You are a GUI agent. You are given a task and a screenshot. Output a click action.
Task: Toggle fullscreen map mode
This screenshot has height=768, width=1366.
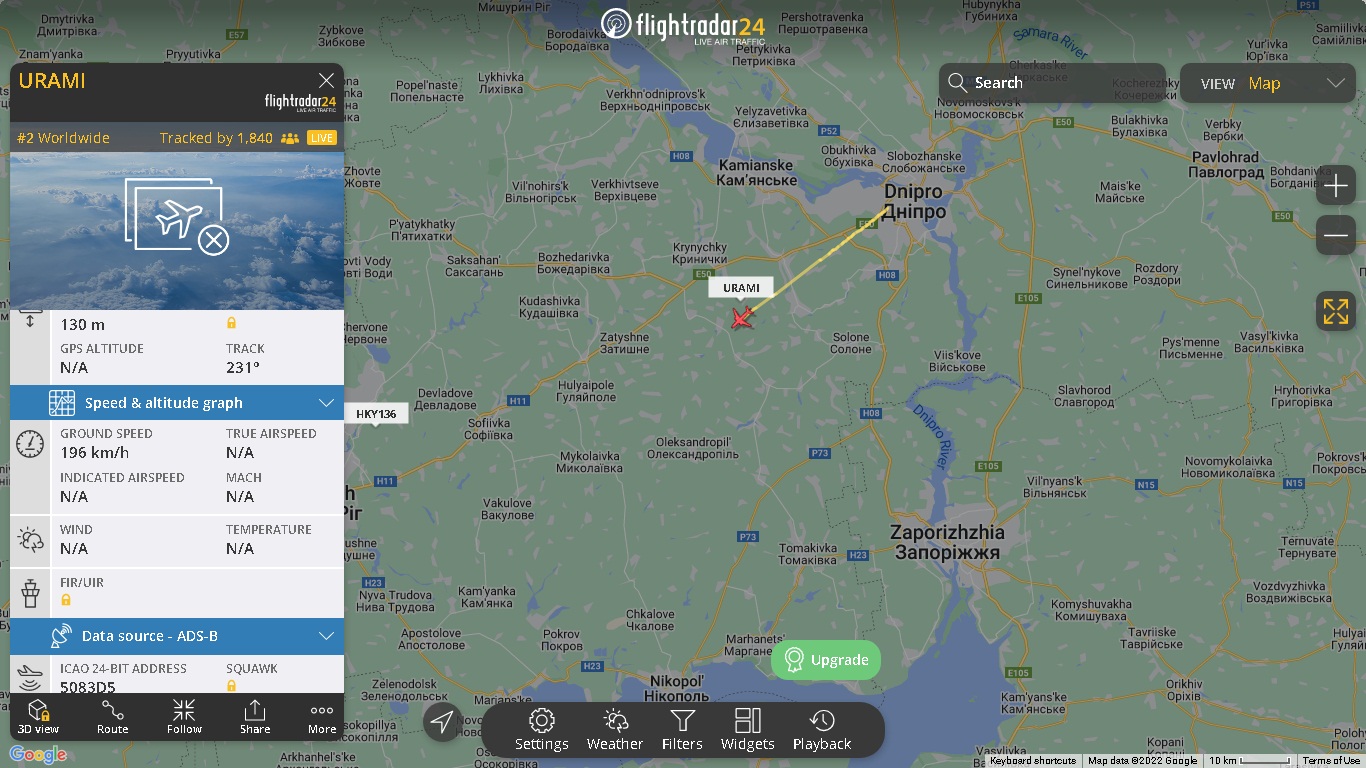click(1336, 311)
